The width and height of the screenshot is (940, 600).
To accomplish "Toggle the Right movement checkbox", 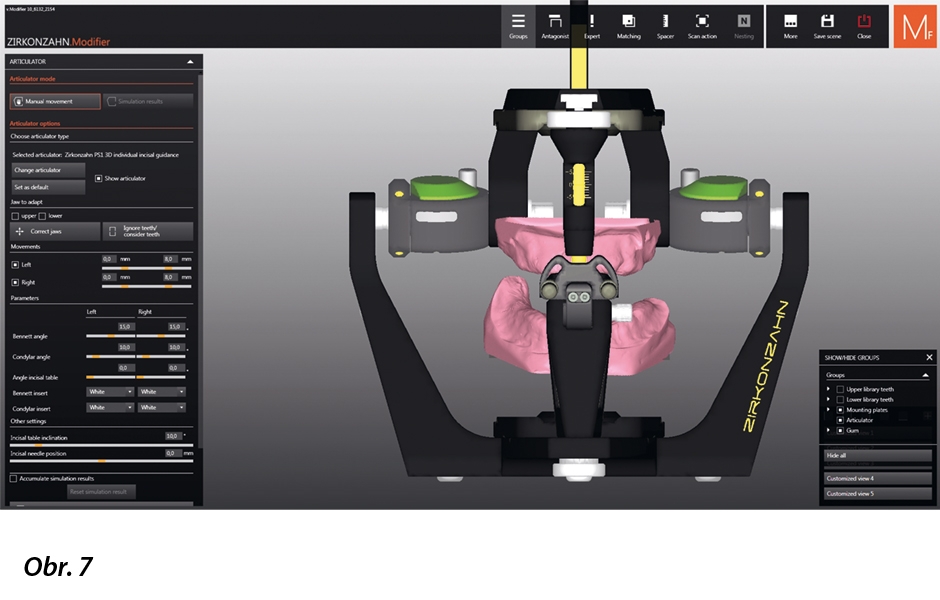I will pyautogui.click(x=15, y=282).
